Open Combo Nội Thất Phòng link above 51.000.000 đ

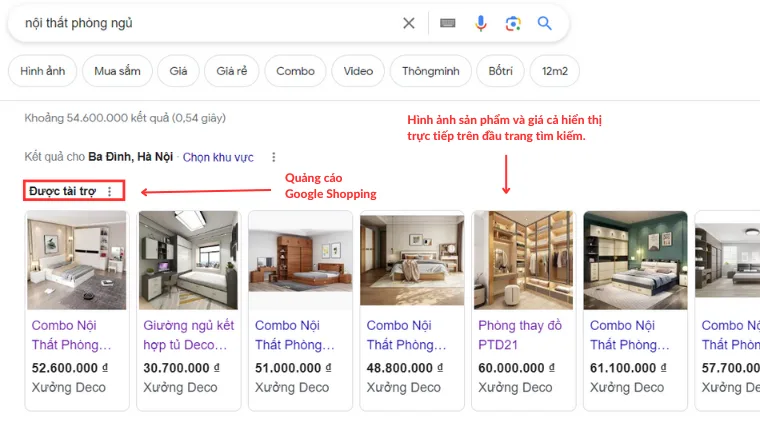tap(295, 335)
